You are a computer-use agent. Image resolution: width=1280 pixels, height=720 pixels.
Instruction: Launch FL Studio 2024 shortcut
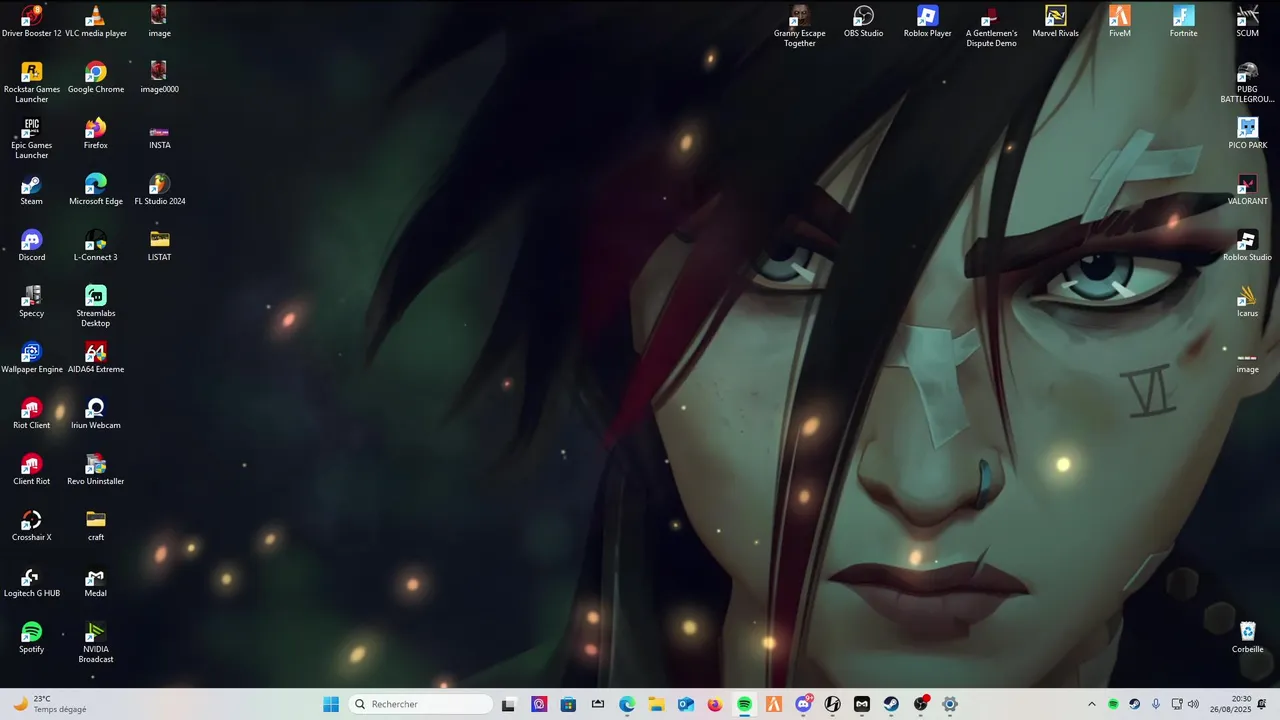pyautogui.click(x=159, y=189)
